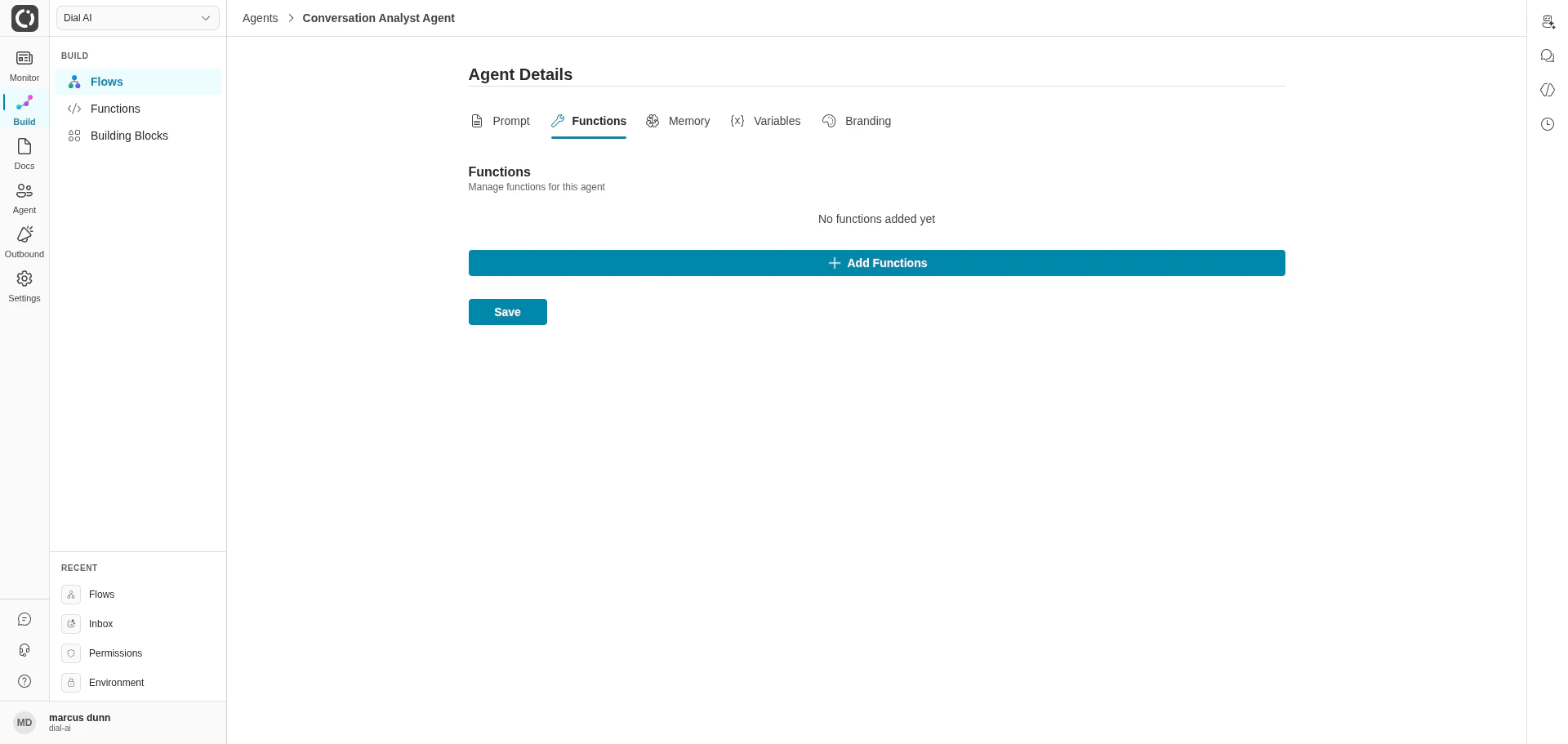Open the help question mark icon
This screenshot has width=1568, height=744.
point(24,681)
